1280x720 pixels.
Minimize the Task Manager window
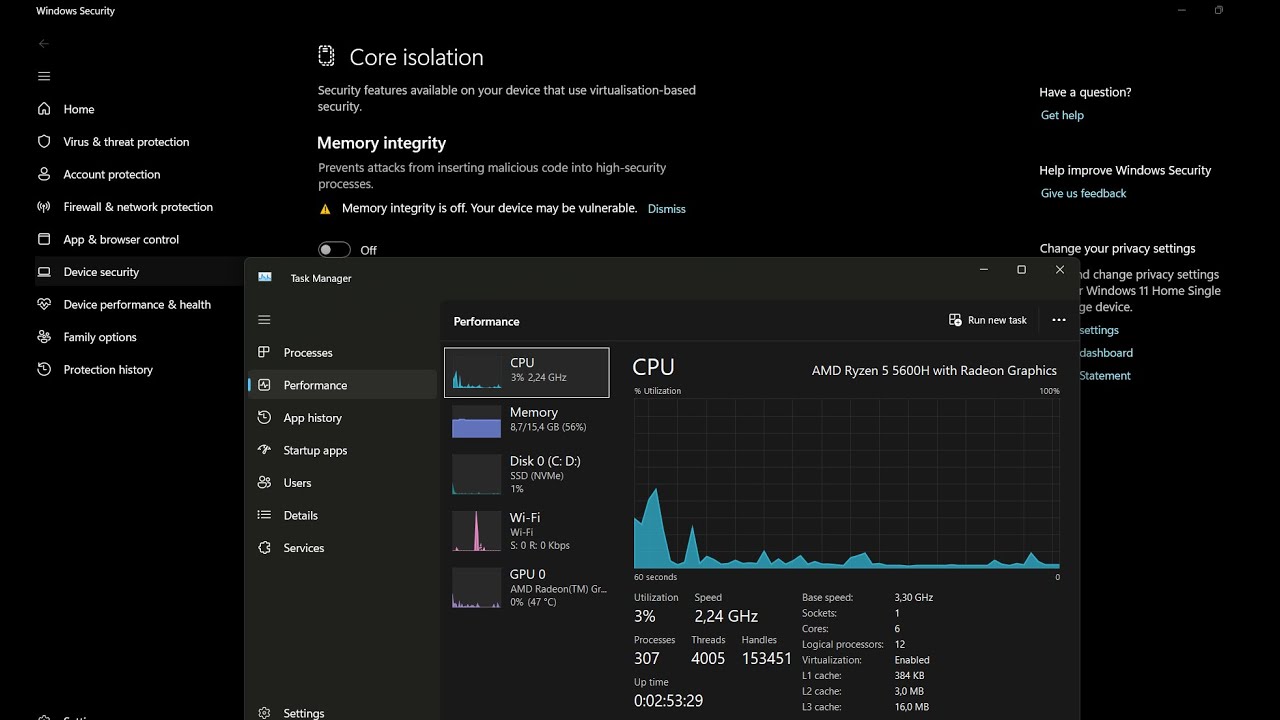pos(984,270)
